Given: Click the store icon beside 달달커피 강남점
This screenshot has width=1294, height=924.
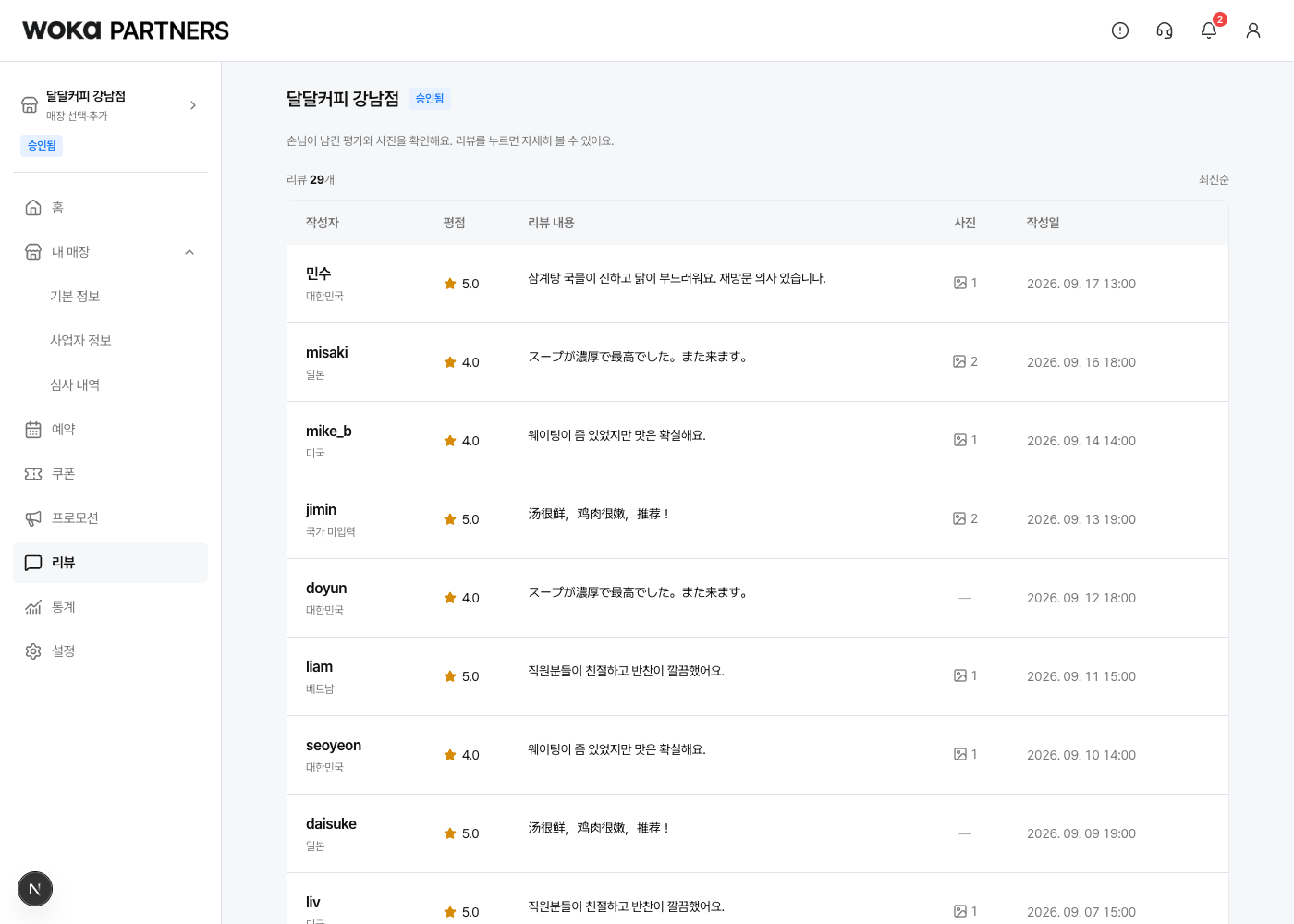Looking at the screenshot, I should point(30,105).
